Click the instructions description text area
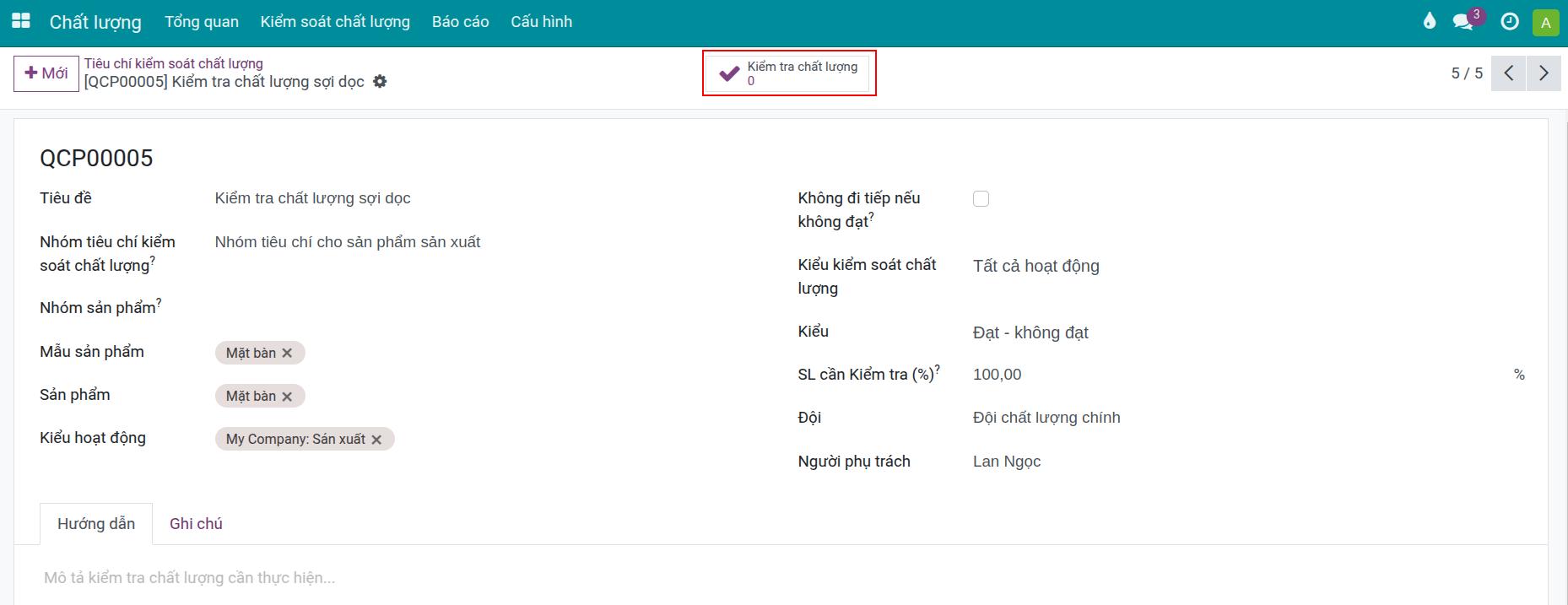The height and width of the screenshot is (605, 1568). point(781,578)
